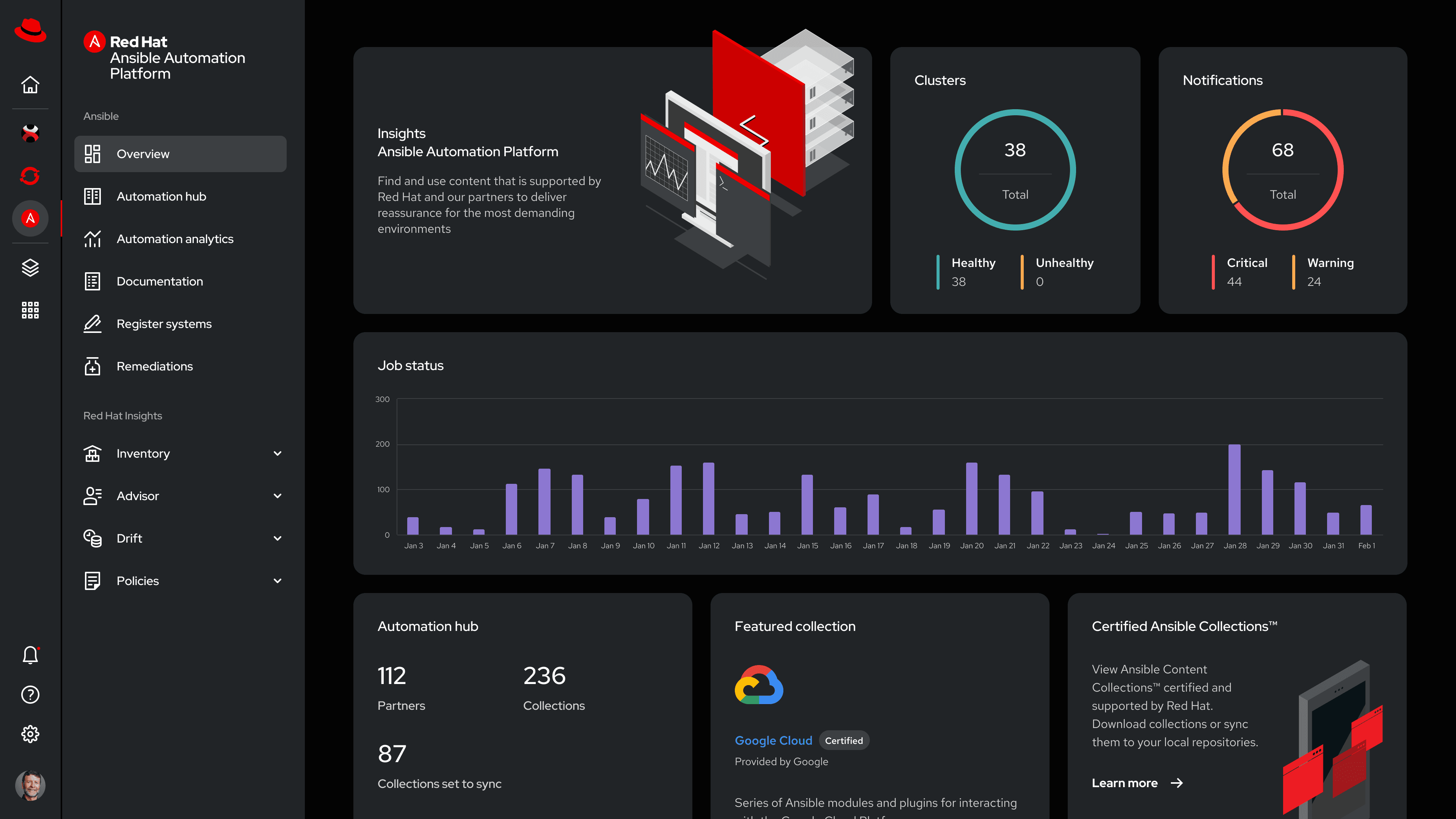
Task: Click the Overview dashboard icon
Action: 92,154
